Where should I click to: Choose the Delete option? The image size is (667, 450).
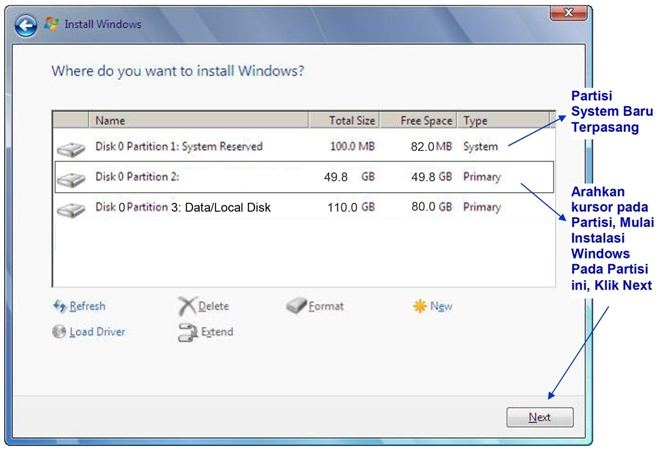[214, 306]
